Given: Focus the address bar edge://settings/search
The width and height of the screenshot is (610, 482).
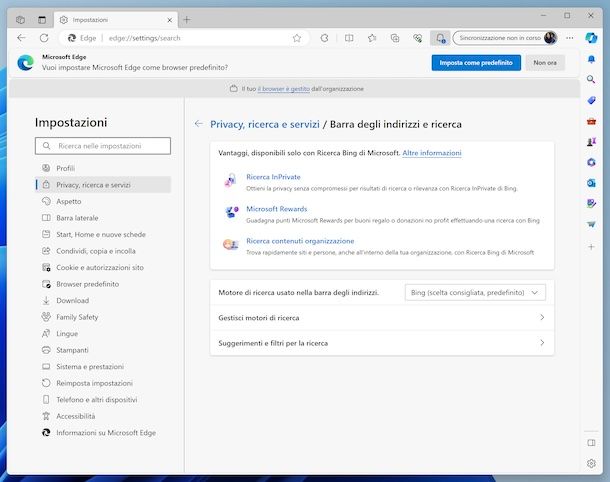Looking at the screenshot, I should tap(183, 38).
